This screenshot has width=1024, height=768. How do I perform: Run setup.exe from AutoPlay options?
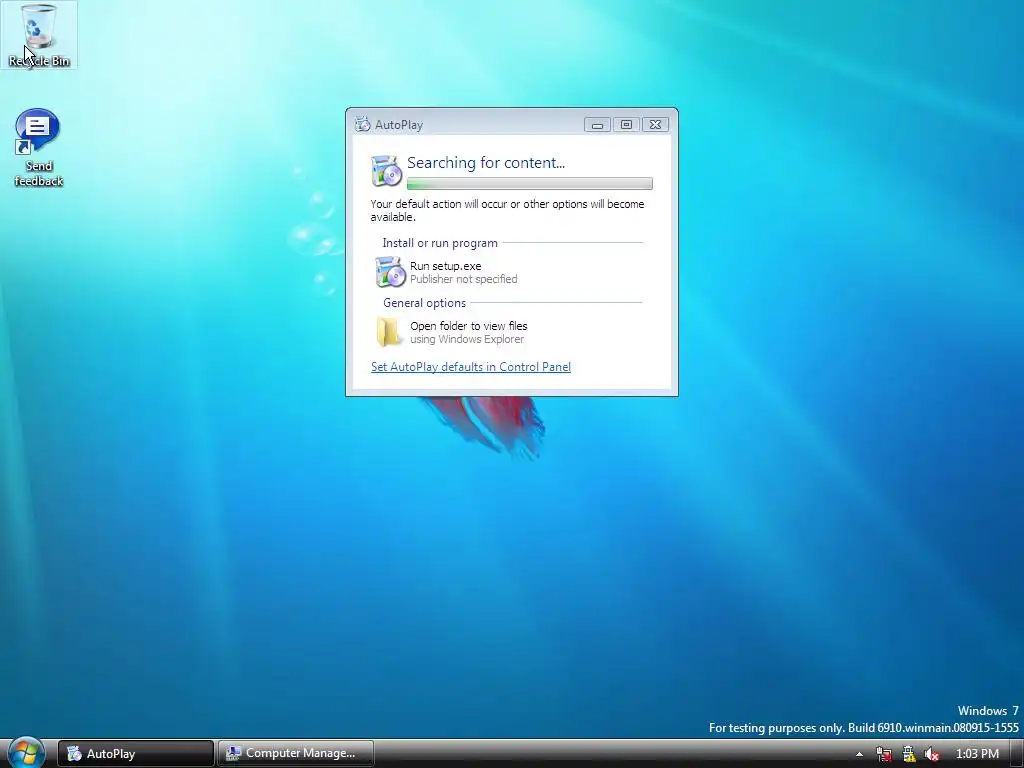coord(509,272)
